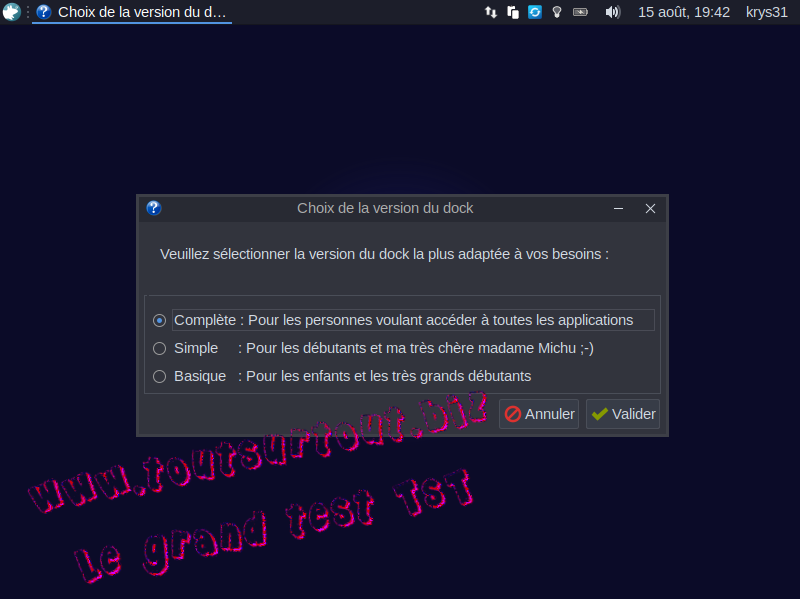Image resolution: width=800 pixels, height=599 pixels.
Task: Select the Simple dock version radio
Action: tap(160, 348)
